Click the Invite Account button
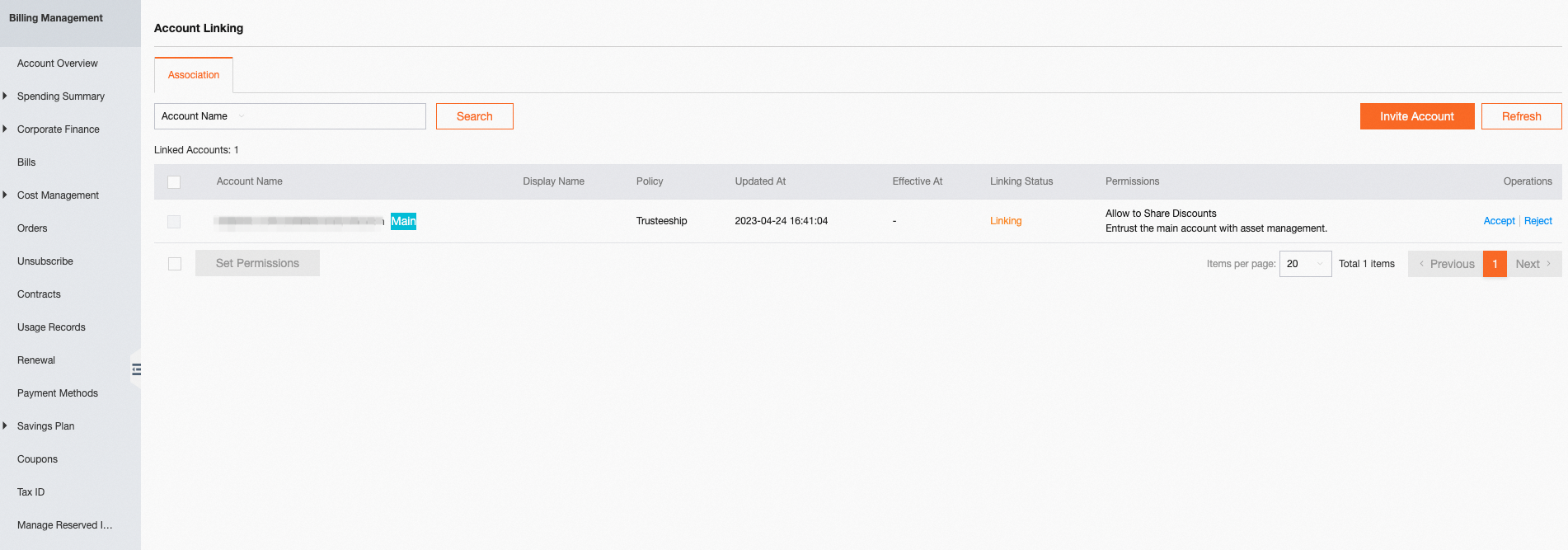Screen dimensions: 1568x550 [1417, 116]
